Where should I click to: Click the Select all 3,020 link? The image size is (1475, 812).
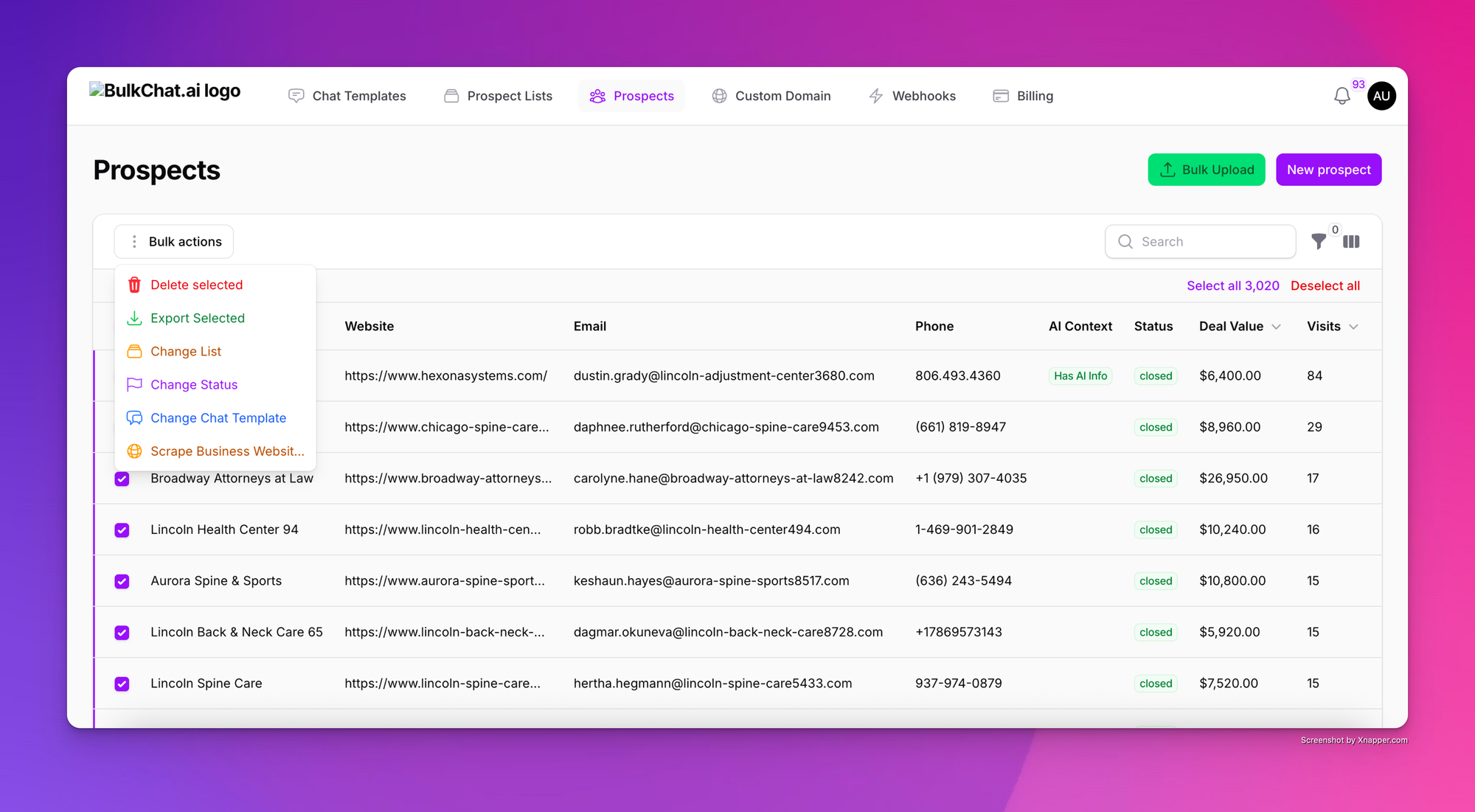[1232, 285]
